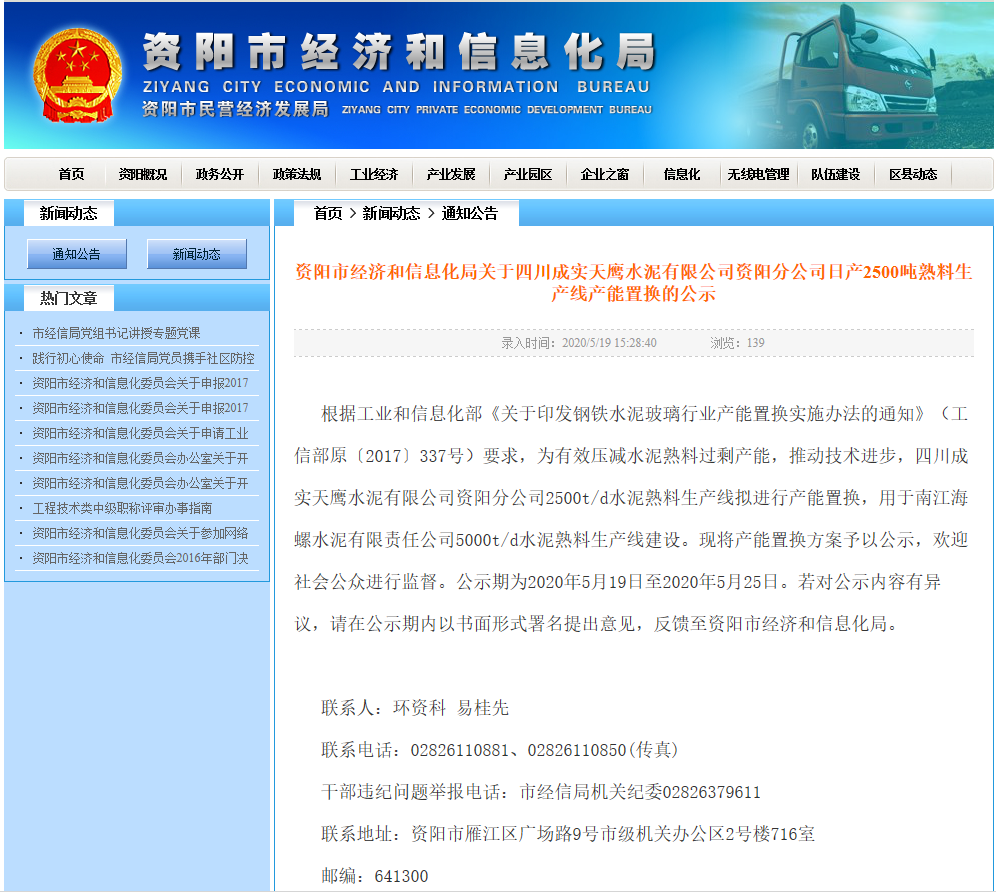Open hot article about 参加网络
This screenshot has width=996, height=893.
click(x=140, y=533)
